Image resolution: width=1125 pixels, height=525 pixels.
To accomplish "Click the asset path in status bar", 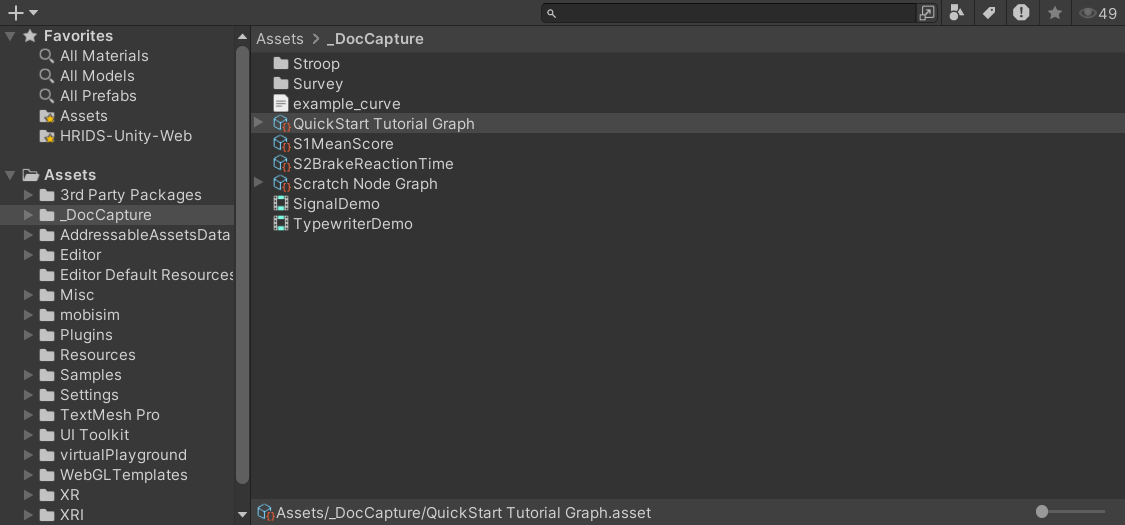I will click(463, 514).
